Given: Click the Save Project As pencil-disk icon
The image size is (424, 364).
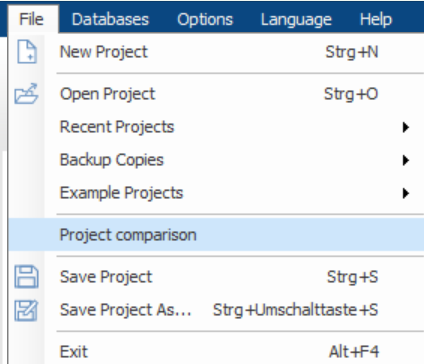Looking at the screenshot, I should [x=26, y=310].
